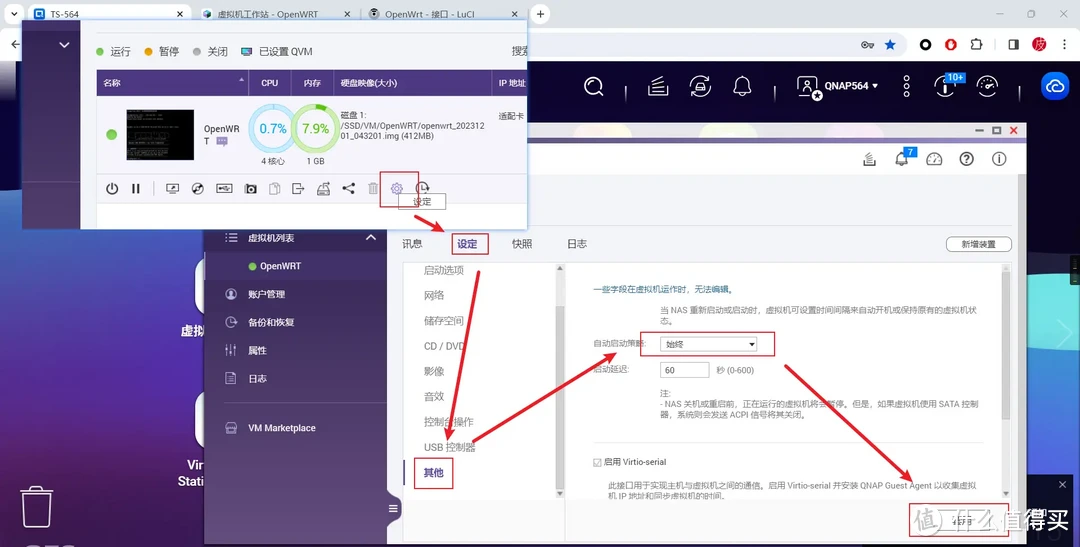Screen dimensions: 1080x547
Task: Open the QNAP564 user account dropdown
Action: 838,87
